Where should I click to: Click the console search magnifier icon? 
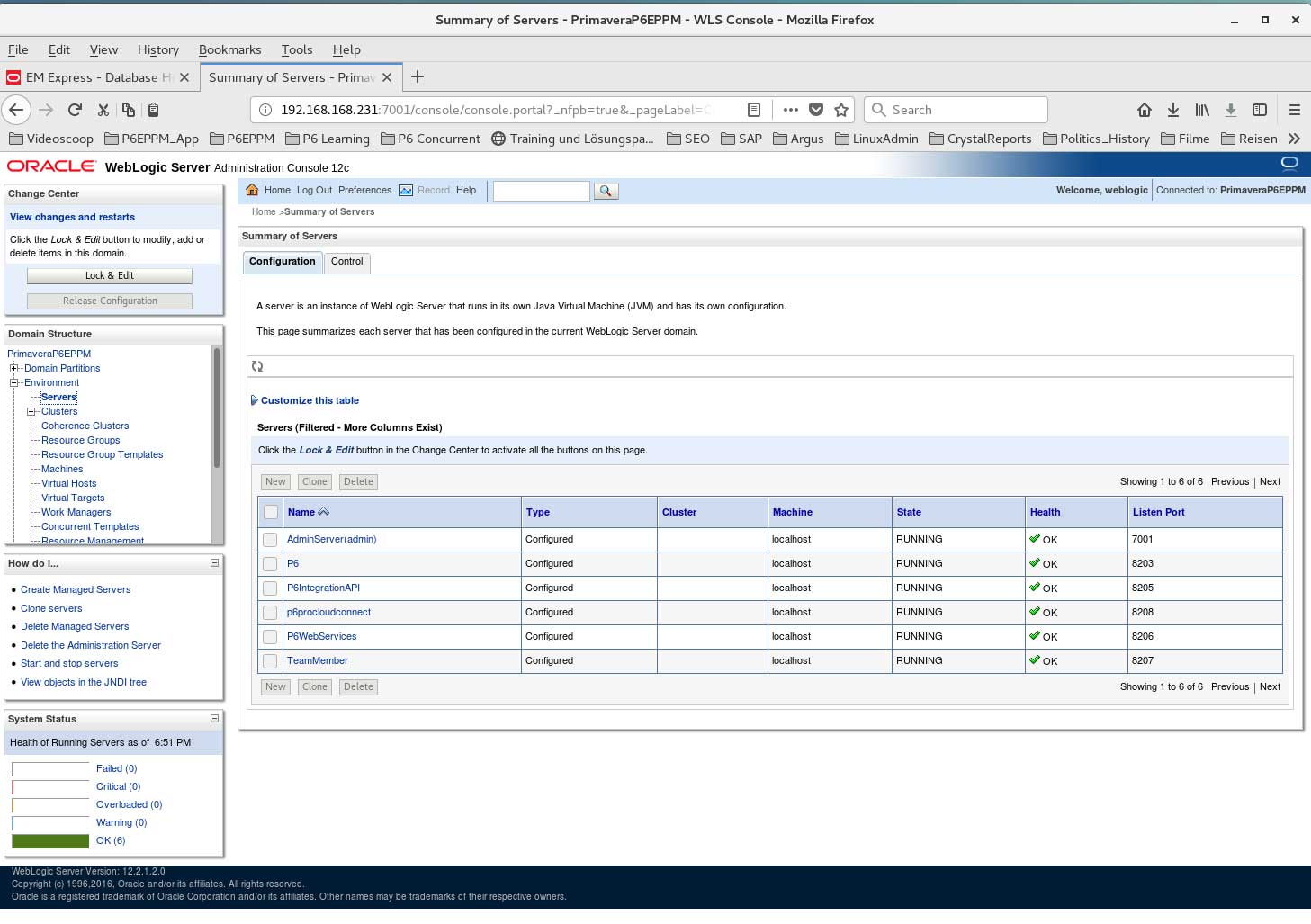606,191
